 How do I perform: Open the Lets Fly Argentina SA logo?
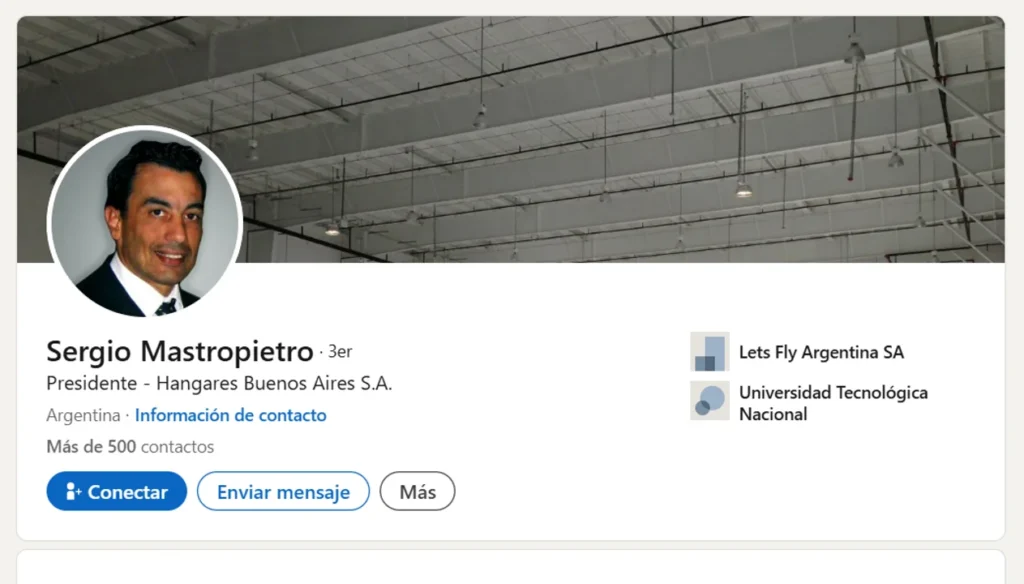710,351
